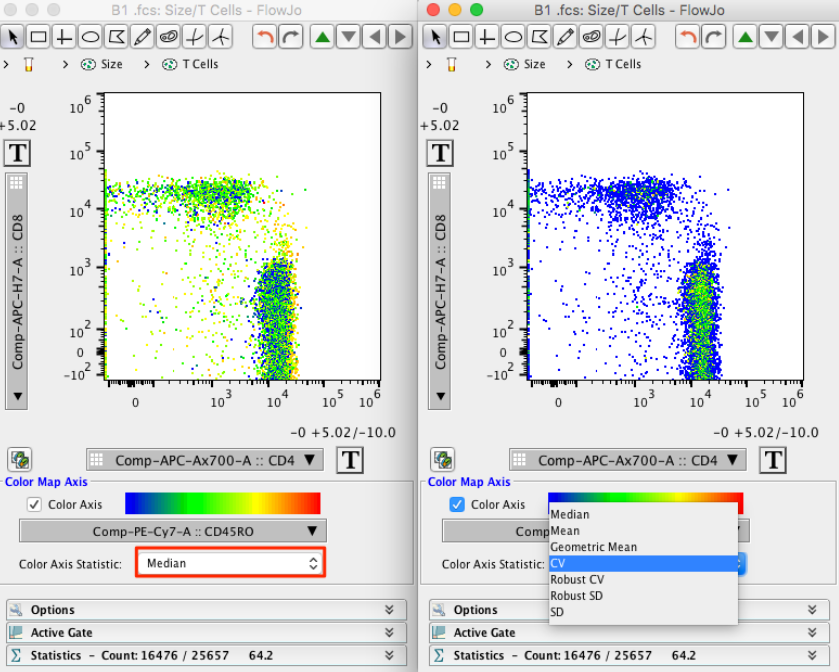Click the down arrow button in left window toolbar
This screenshot has height=672, width=839.
pos(348,37)
